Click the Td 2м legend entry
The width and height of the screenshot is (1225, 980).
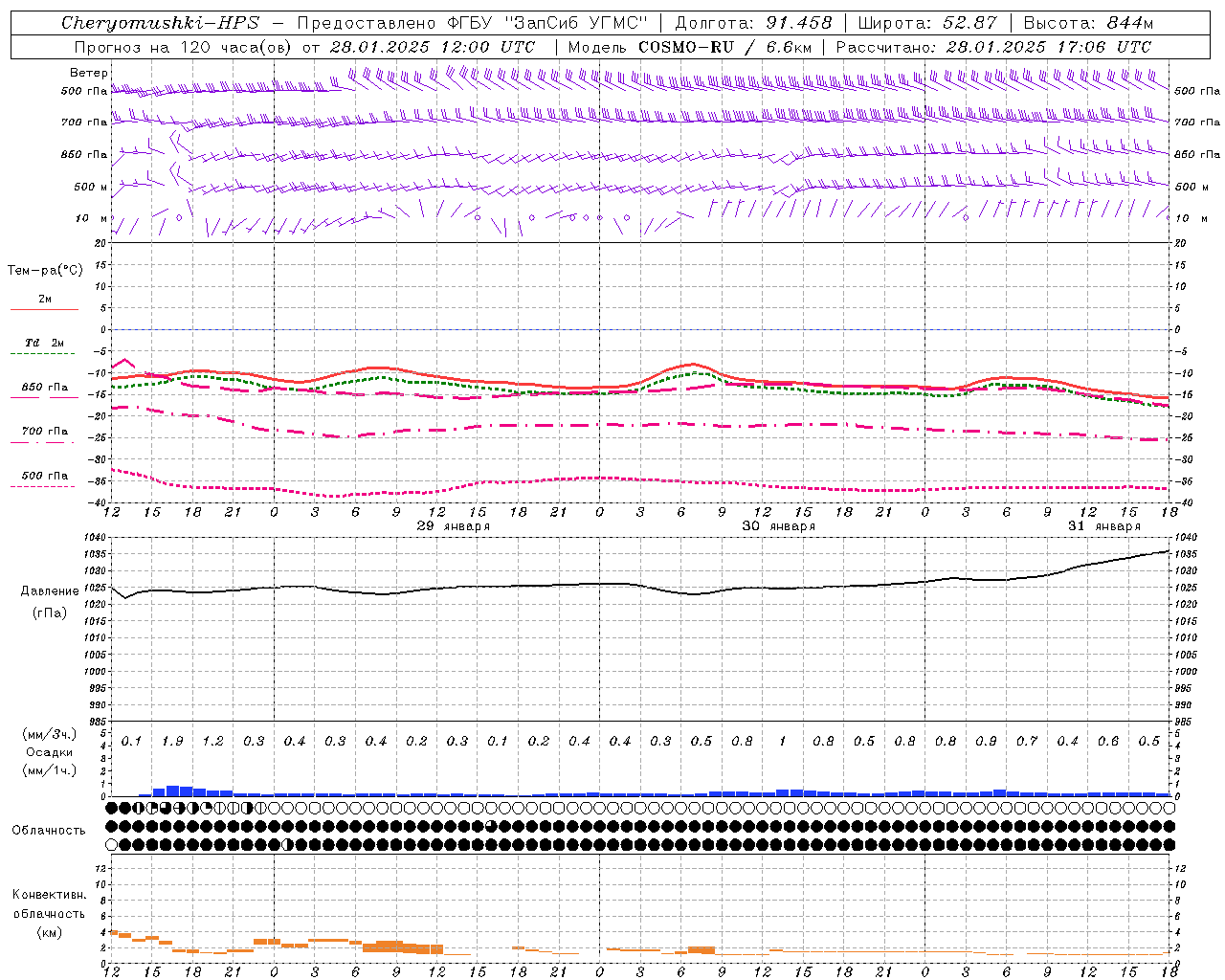point(45,343)
